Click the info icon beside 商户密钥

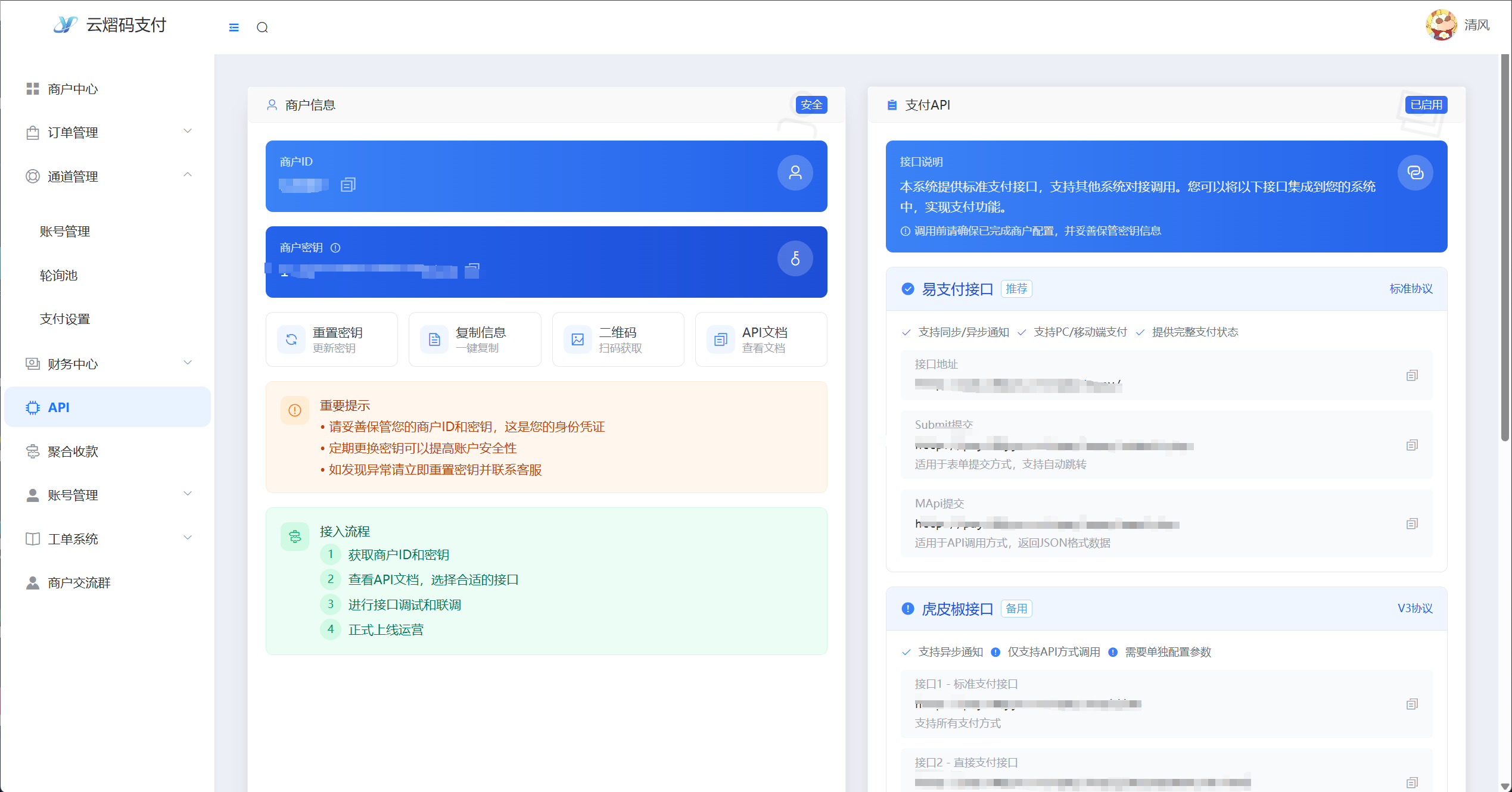335,248
